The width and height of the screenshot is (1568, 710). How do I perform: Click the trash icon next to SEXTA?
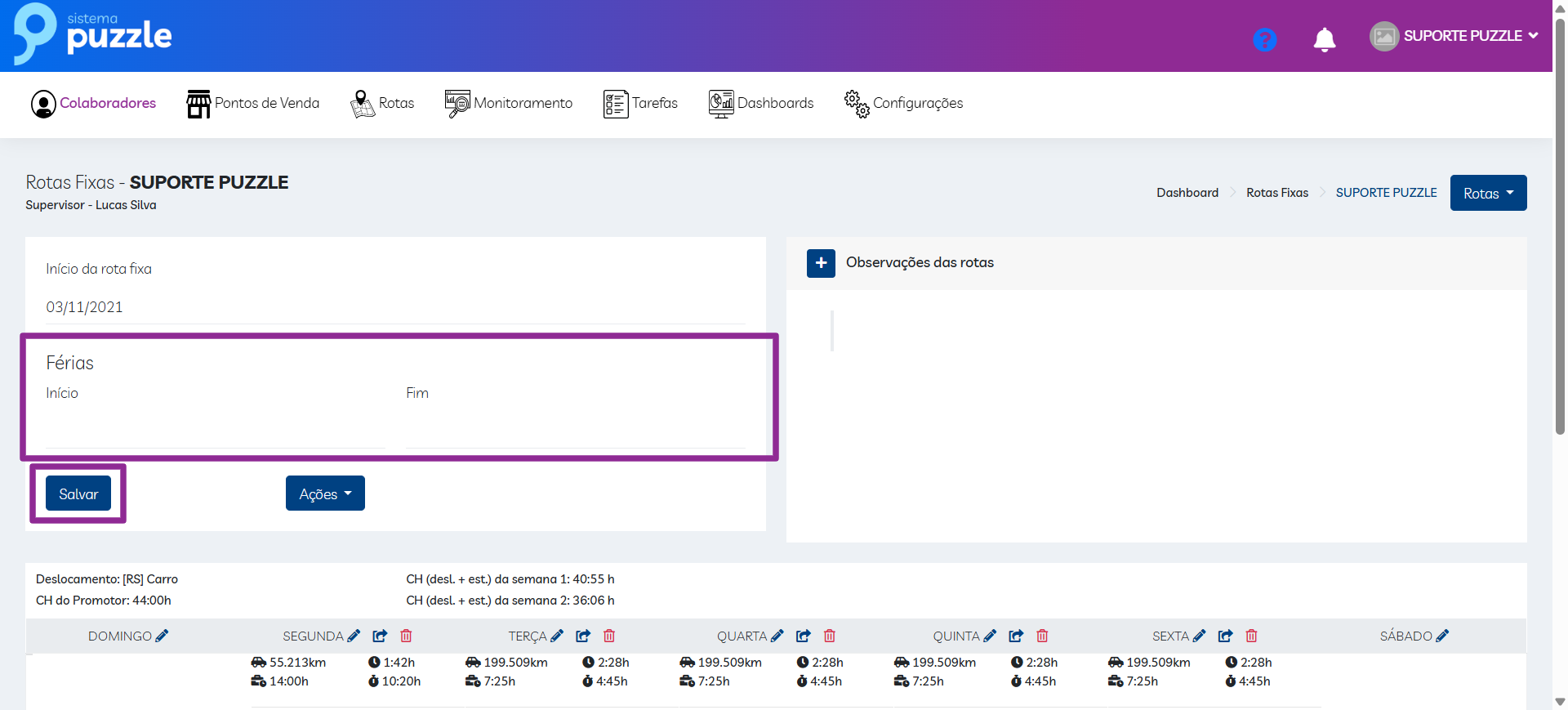pyautogui.click(x=1251, y=636)
